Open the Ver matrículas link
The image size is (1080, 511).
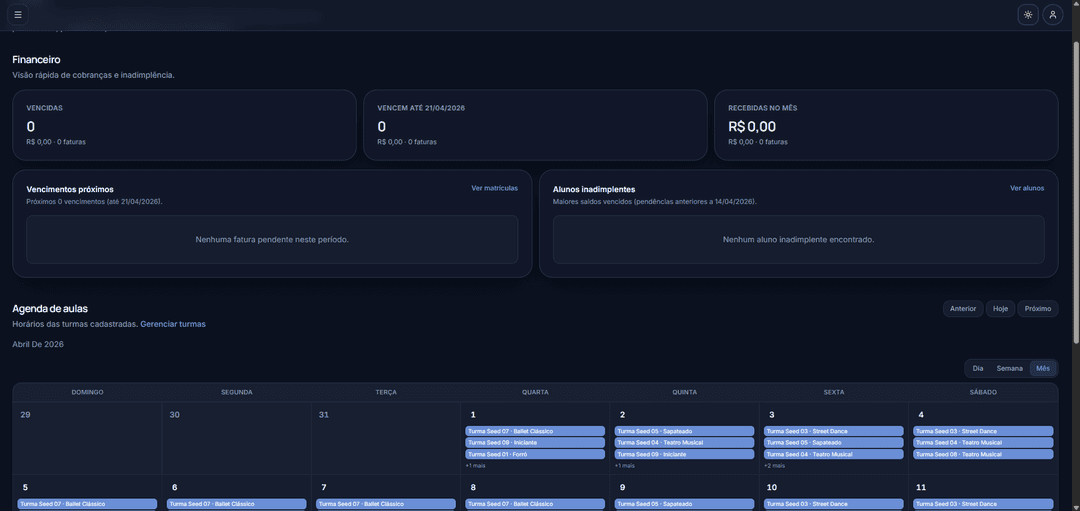pyautogui.click(x=494, y=188)
